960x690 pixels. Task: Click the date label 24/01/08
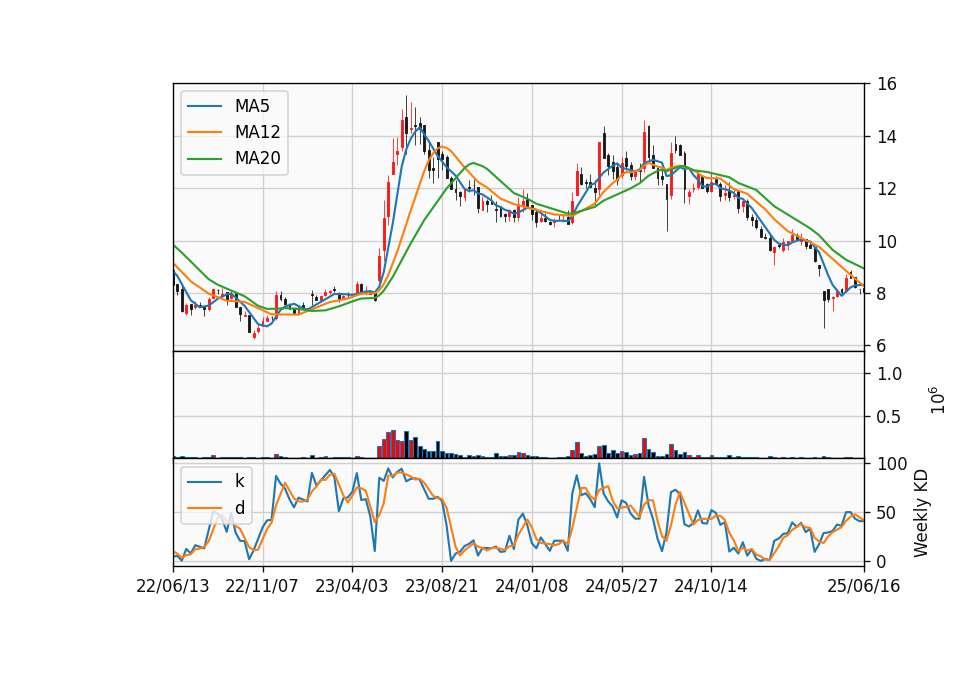(531, 587)
